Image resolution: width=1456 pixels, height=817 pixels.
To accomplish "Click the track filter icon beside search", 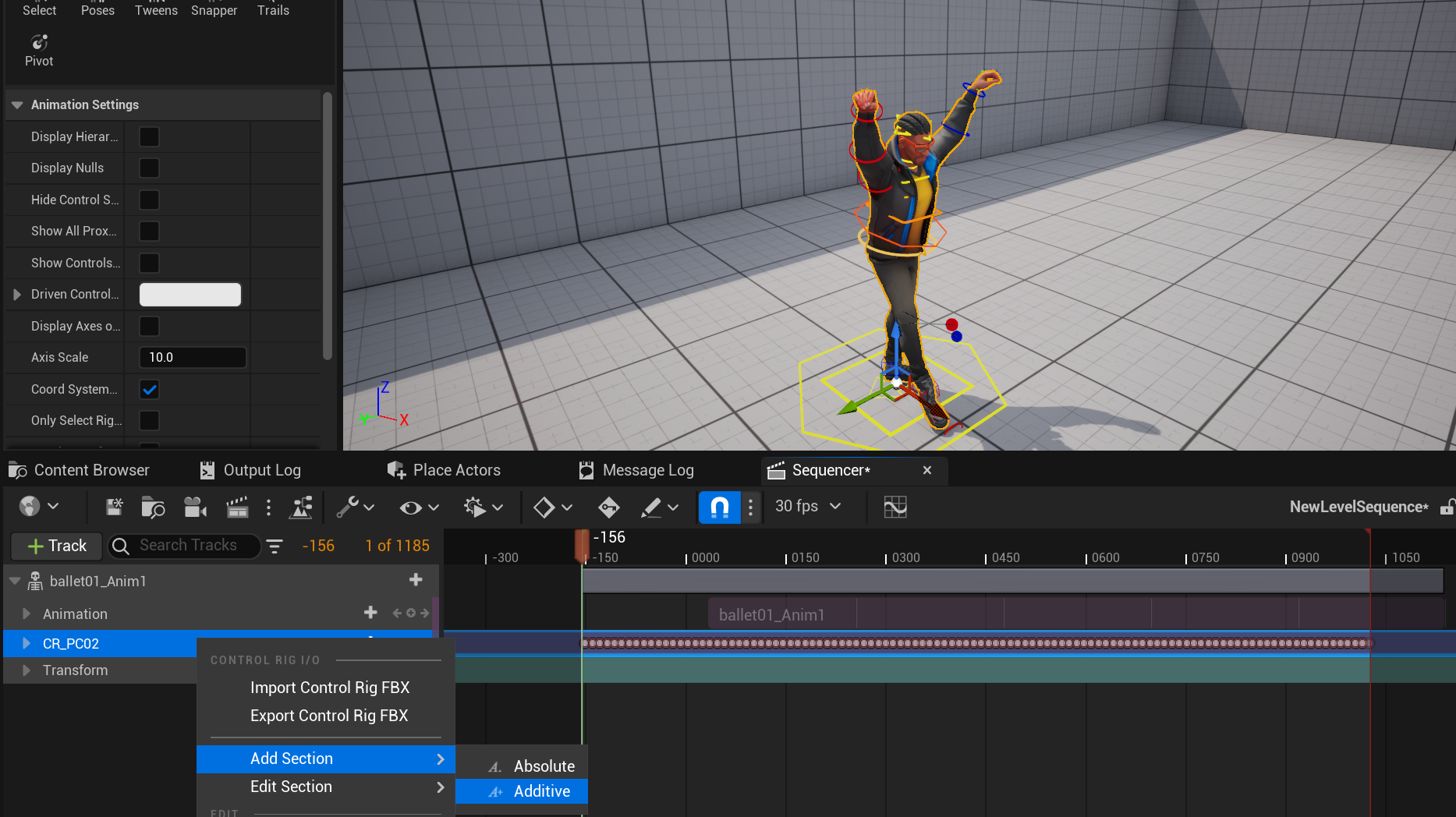I will coord(275,546).
